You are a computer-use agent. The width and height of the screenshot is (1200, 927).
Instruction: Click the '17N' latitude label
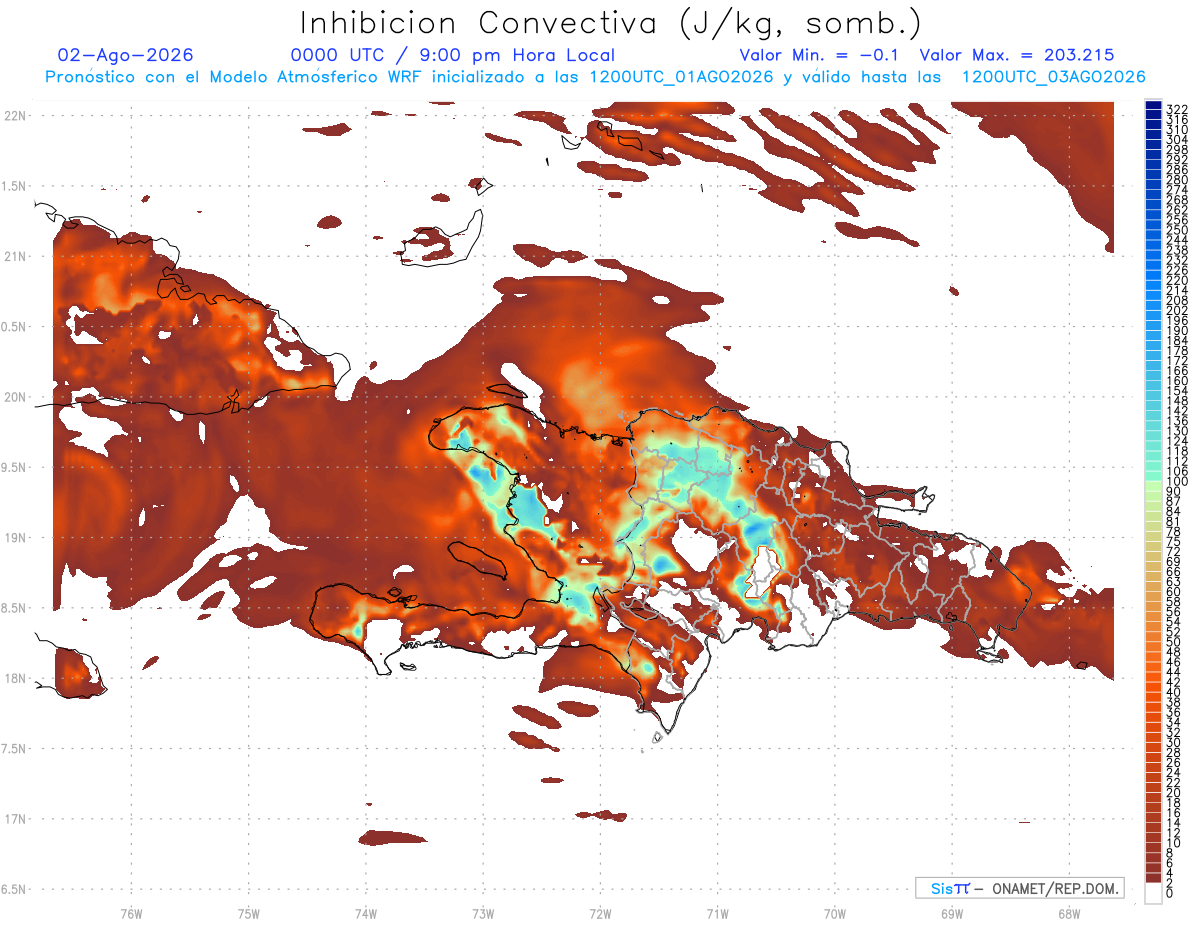tap(14, 819)
